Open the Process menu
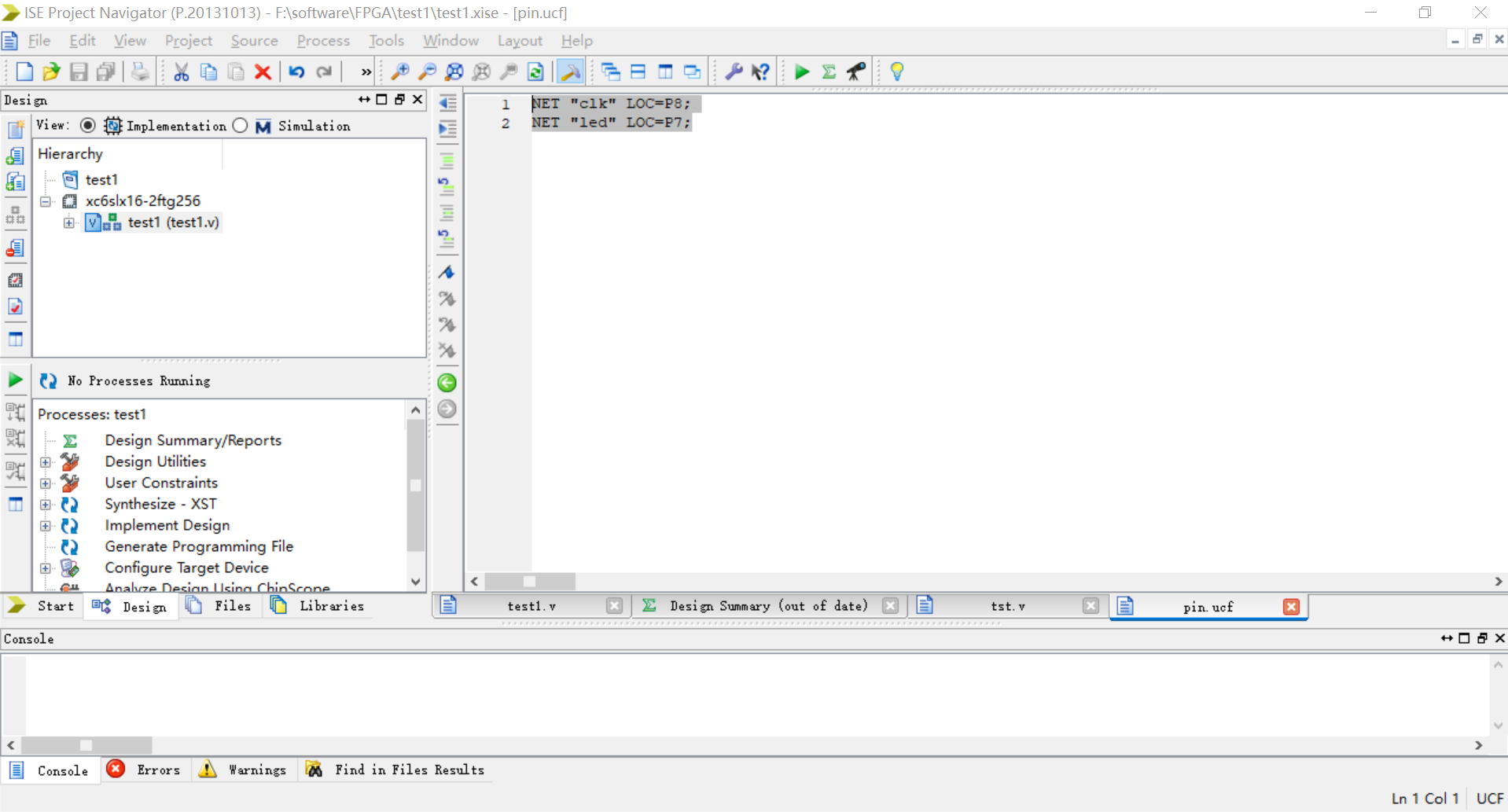1508x812 pixels. [x=322, y=40]
